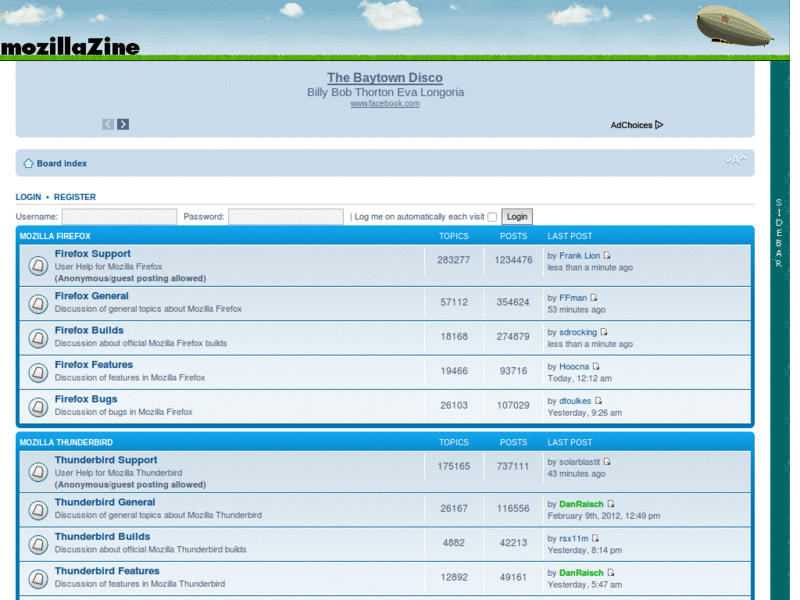Viewport: 800px width, 600px height.
Task: Open the Firefox Builds forum
Action: point(89,330)
